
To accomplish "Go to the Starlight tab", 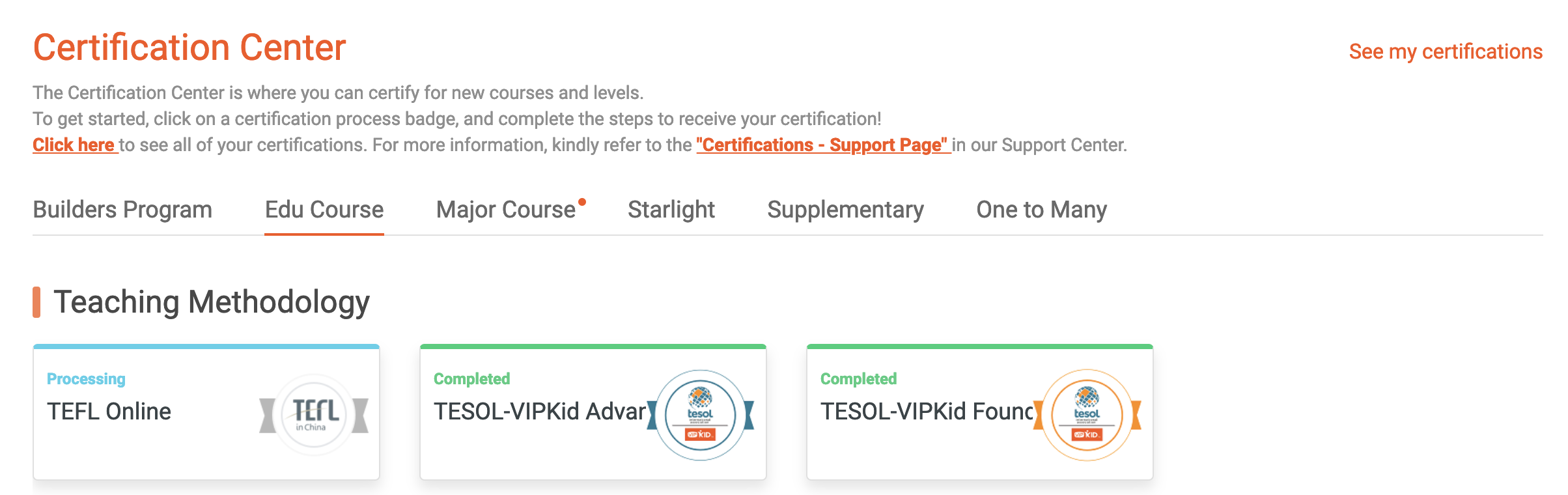I will (x=671, y=210).
